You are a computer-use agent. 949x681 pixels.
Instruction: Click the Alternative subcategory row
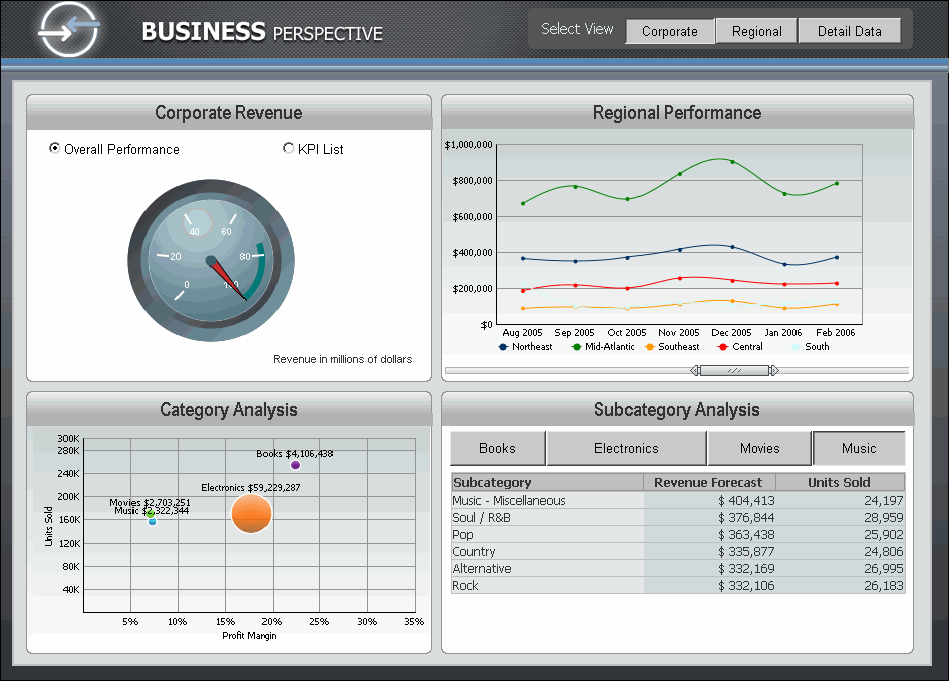678,568
